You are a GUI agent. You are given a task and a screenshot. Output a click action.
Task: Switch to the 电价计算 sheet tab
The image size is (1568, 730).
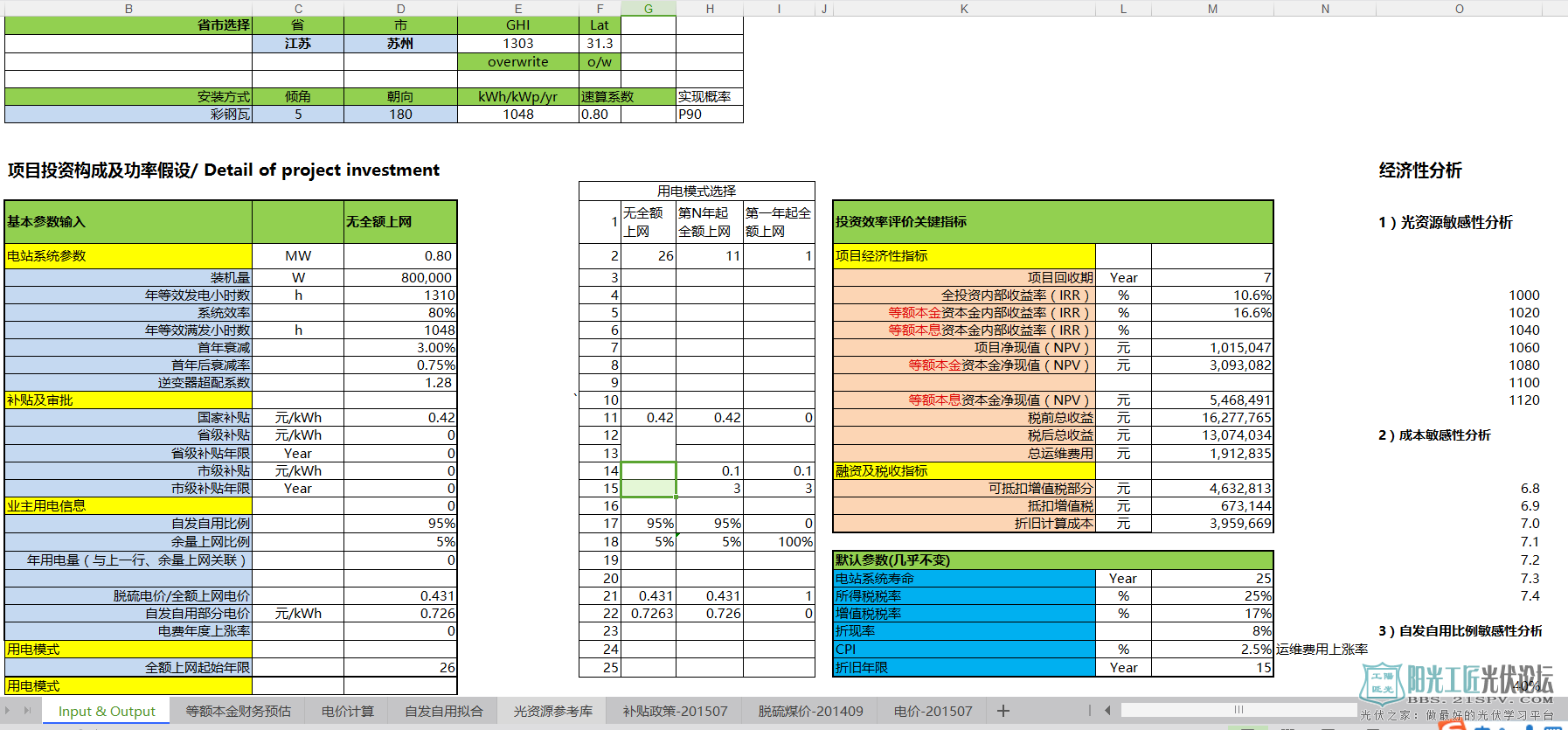point(348,711)
